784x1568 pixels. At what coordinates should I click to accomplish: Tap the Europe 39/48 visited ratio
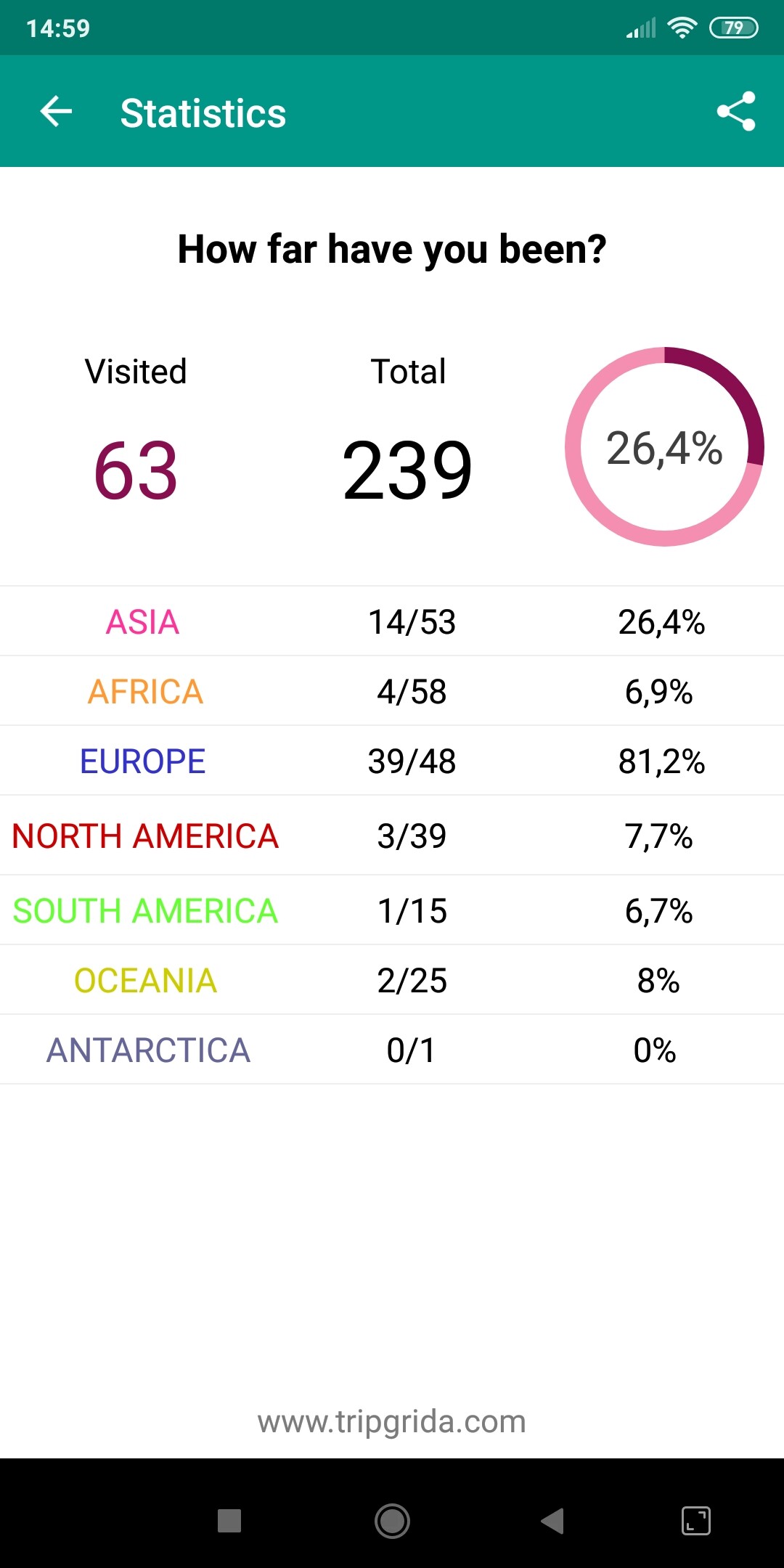point(412,761)
